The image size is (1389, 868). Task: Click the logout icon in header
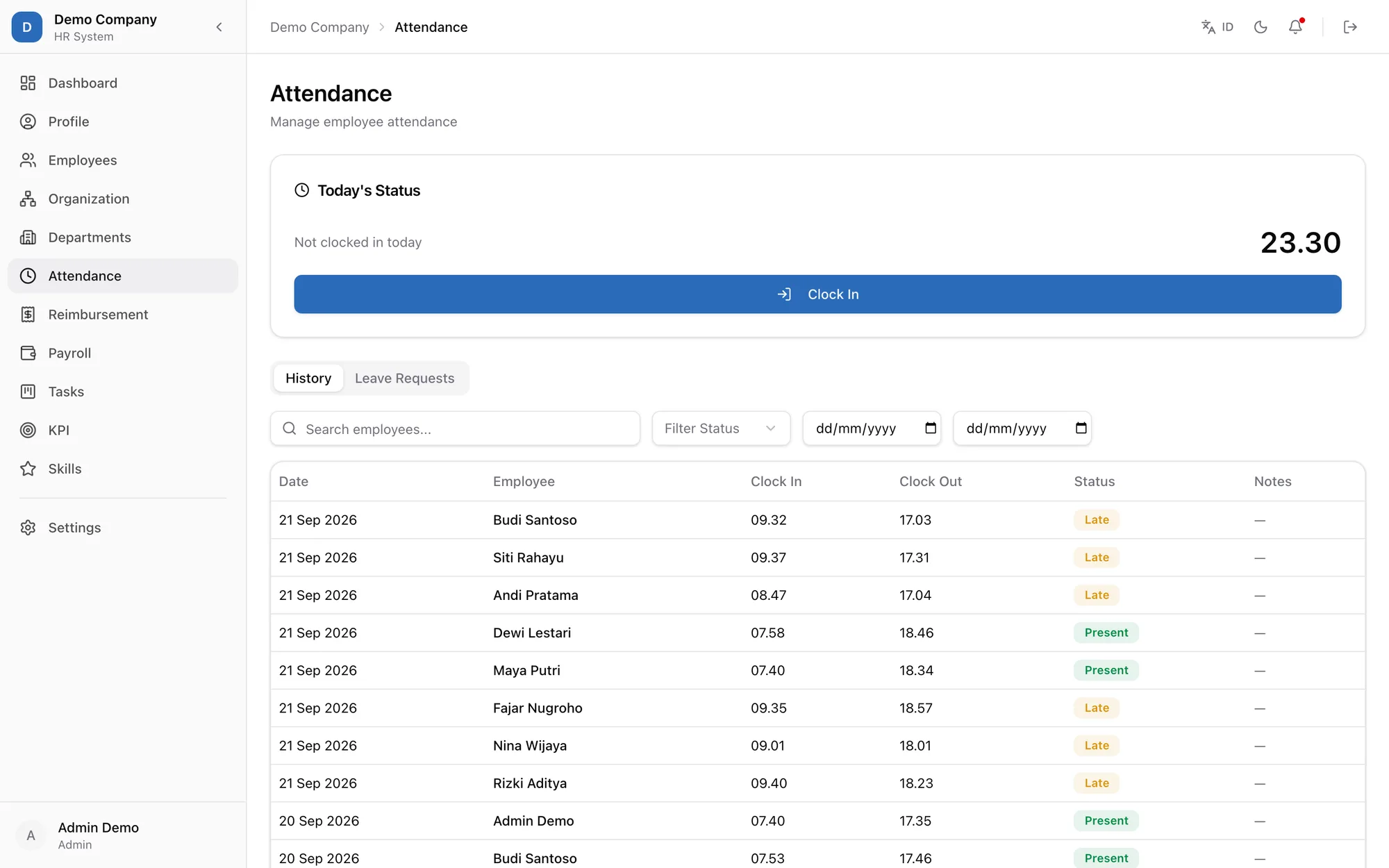point(1350,27)
